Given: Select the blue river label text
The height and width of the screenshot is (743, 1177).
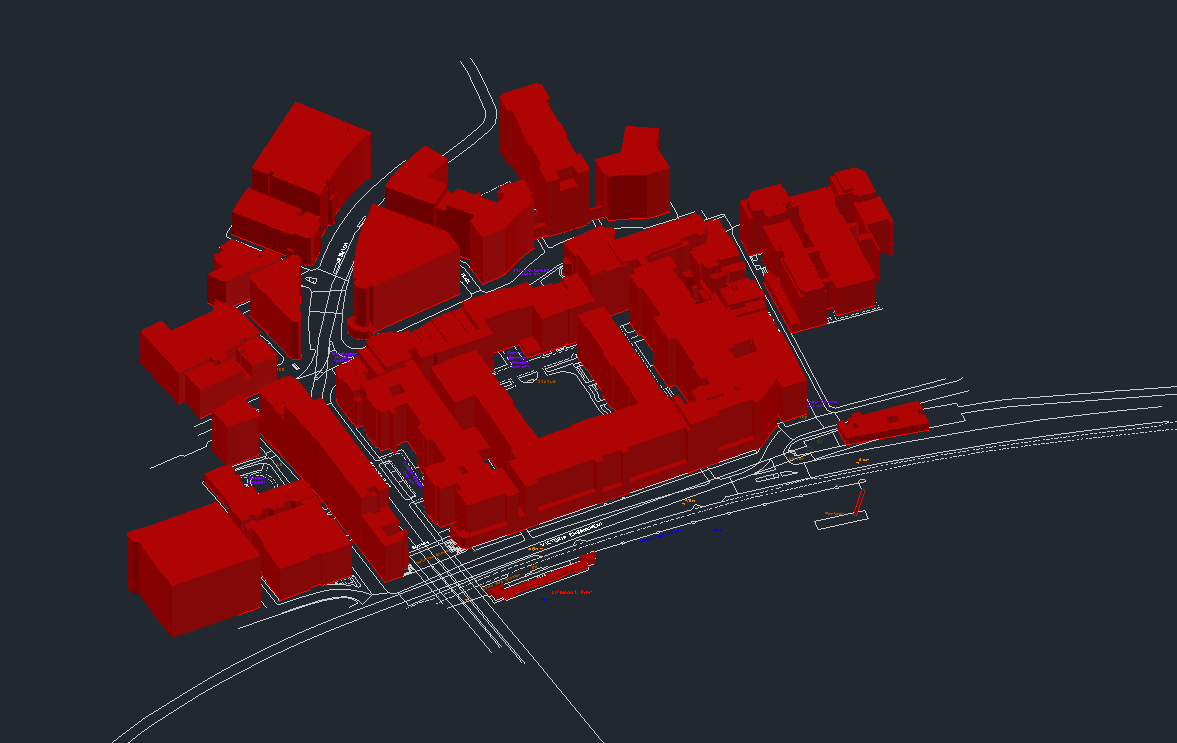Looking at the screenshot, I should click(661, 534).
